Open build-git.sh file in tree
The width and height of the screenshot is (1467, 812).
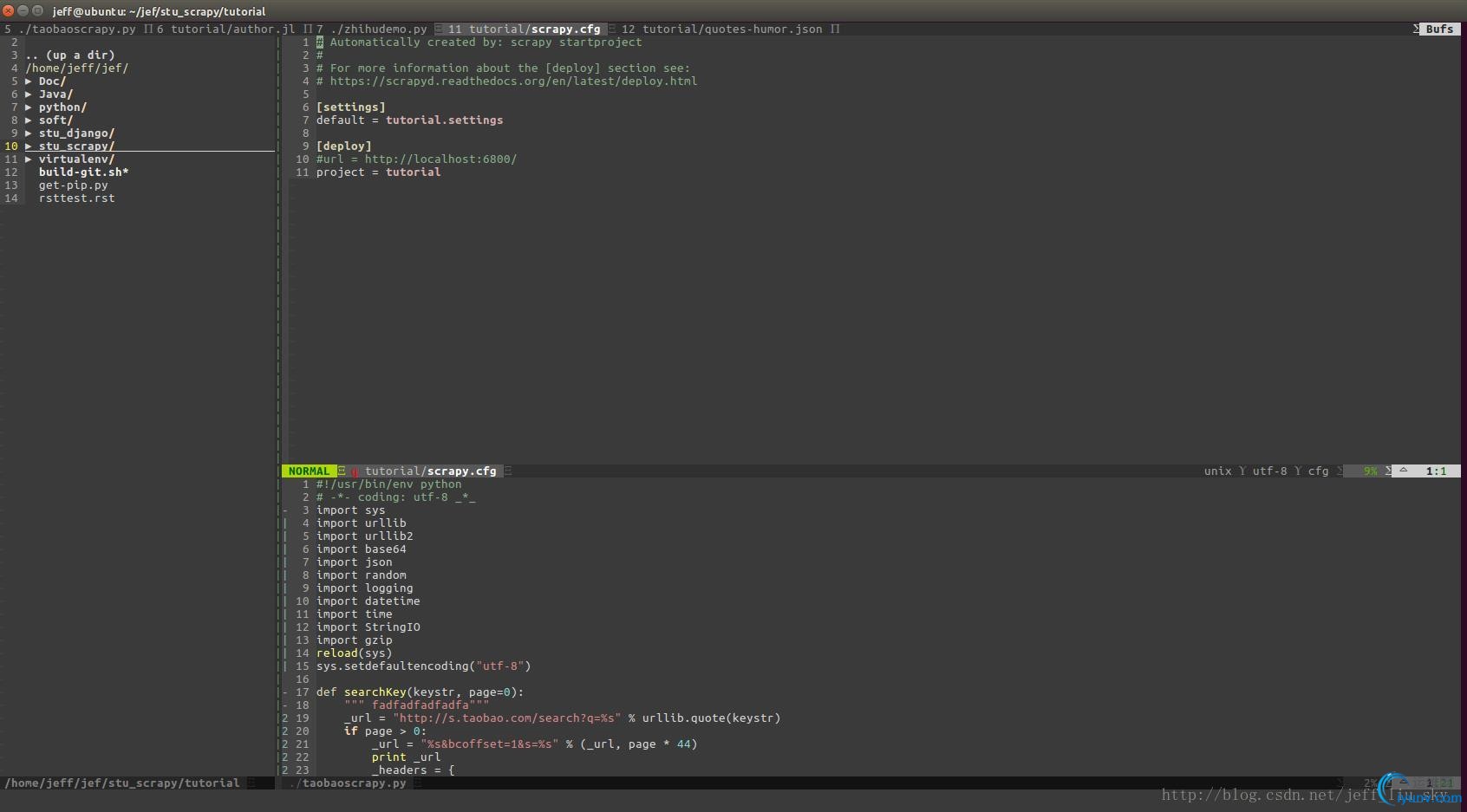coord(83,172)
